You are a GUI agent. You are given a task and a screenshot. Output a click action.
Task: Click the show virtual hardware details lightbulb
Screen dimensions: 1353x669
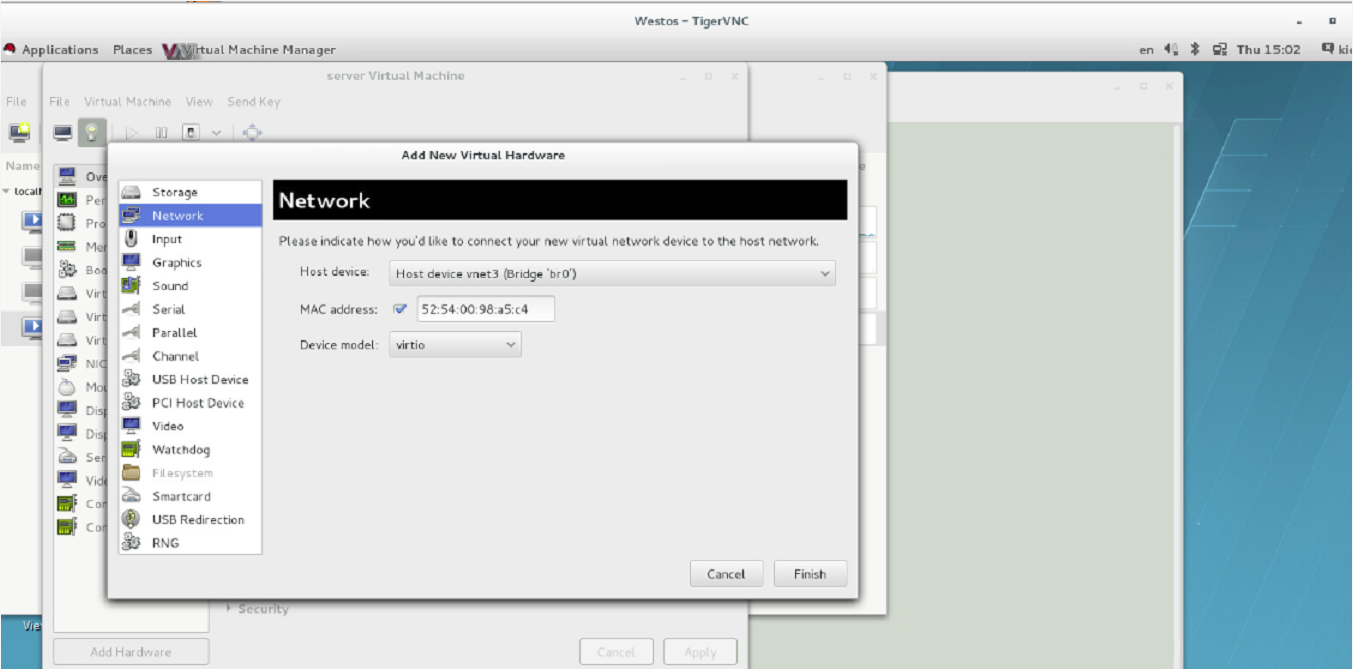[92, 132]
